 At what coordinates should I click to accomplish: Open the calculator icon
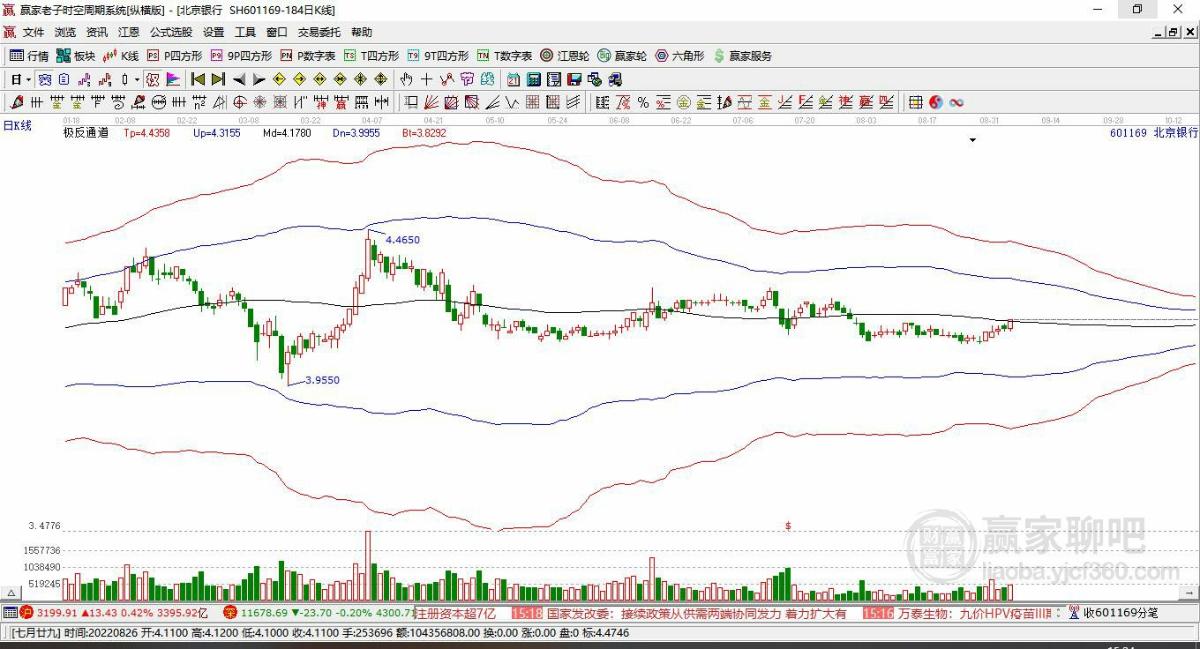pos(535,79)
